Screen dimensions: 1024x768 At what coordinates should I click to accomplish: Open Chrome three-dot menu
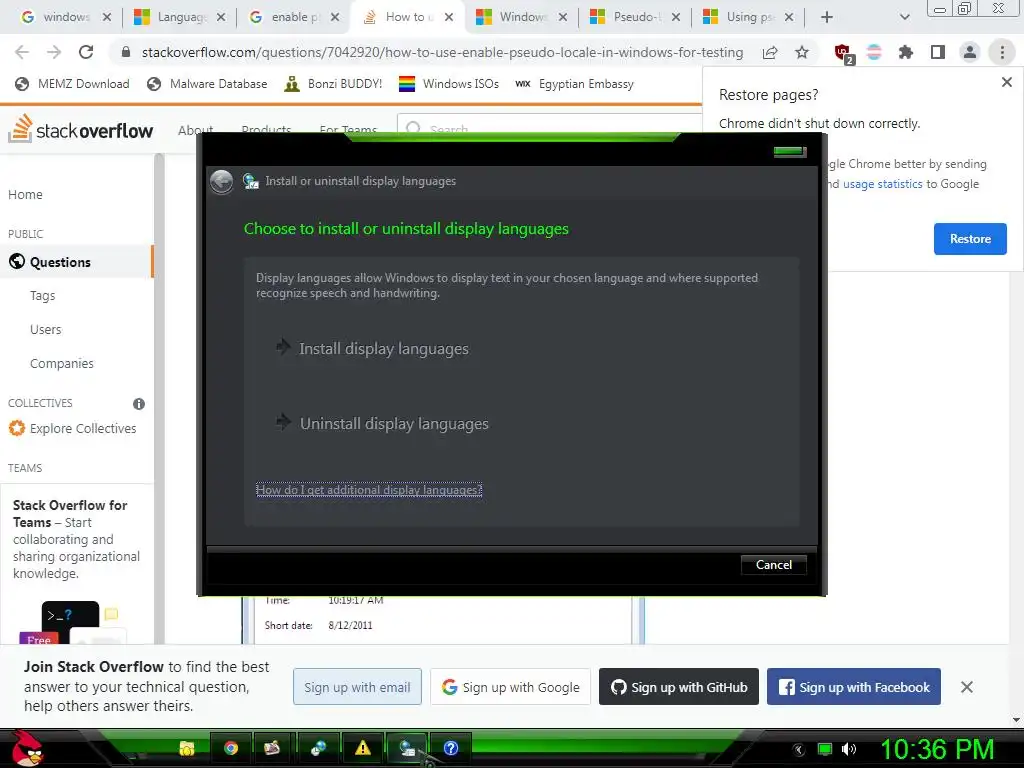click(1002, 52)
